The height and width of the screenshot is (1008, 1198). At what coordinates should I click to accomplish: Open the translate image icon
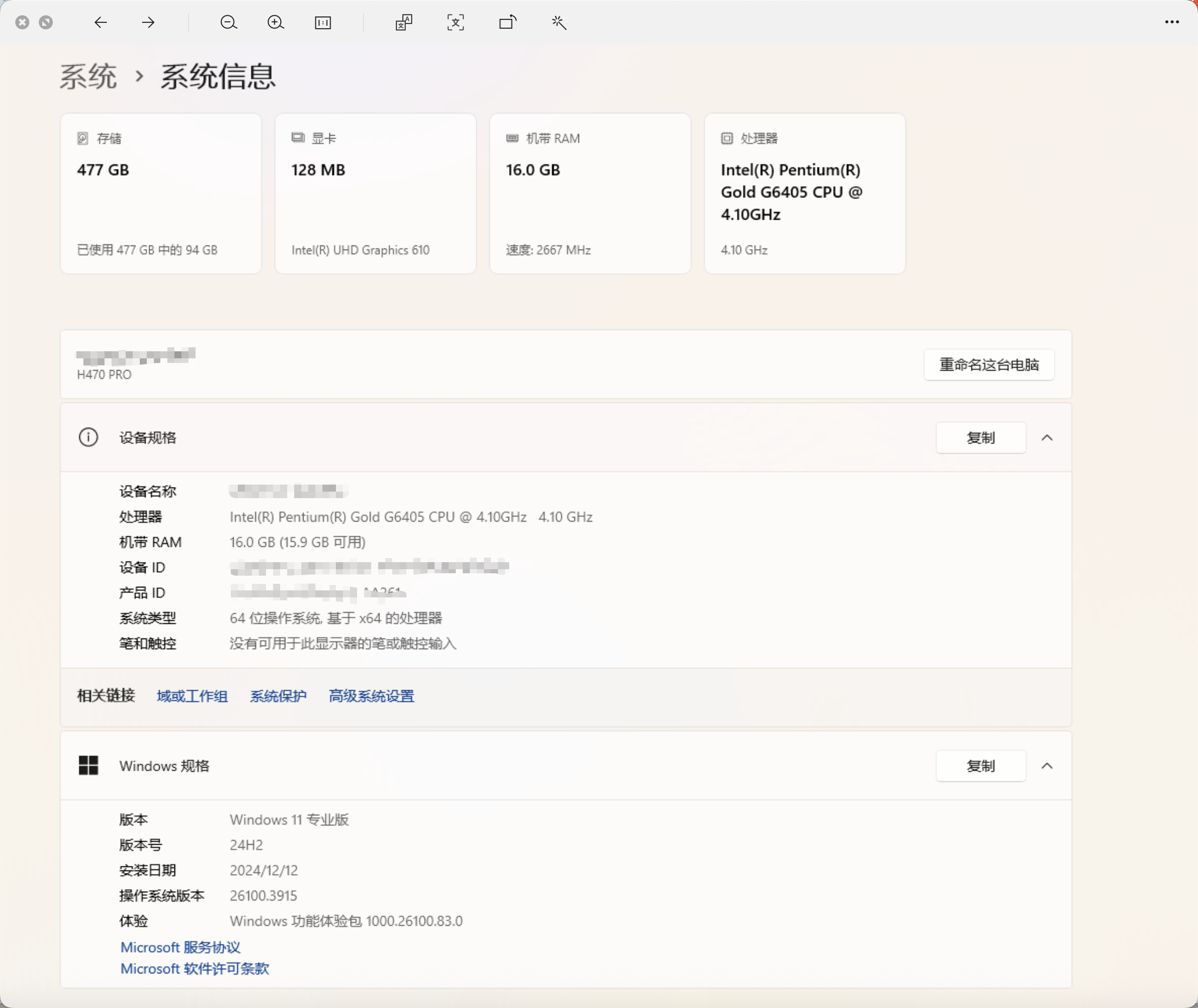(404, 22)
